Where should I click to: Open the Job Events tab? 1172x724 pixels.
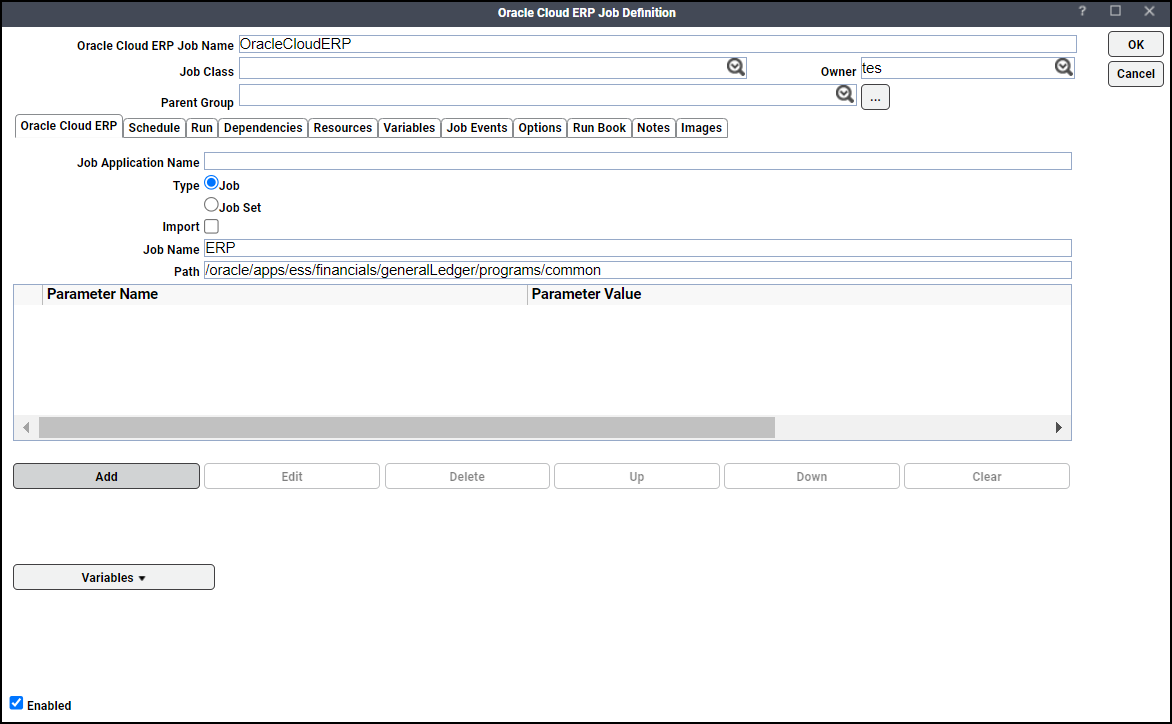pos(477,128)
